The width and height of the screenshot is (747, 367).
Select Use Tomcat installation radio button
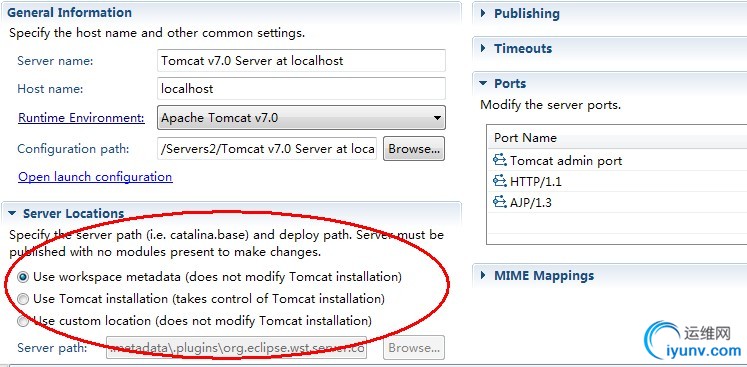[x=23, y=299]
